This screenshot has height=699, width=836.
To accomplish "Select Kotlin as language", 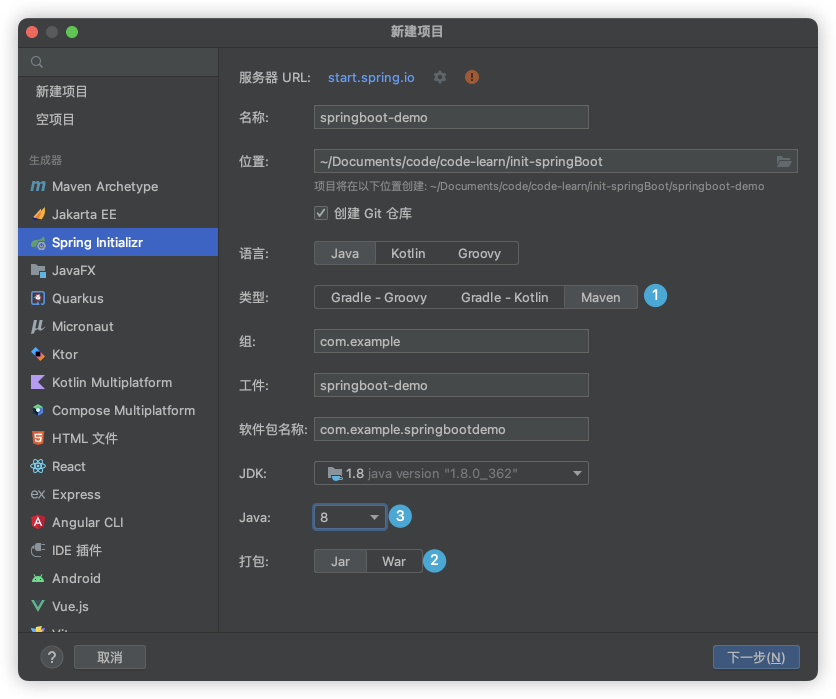I will (408, 253).
